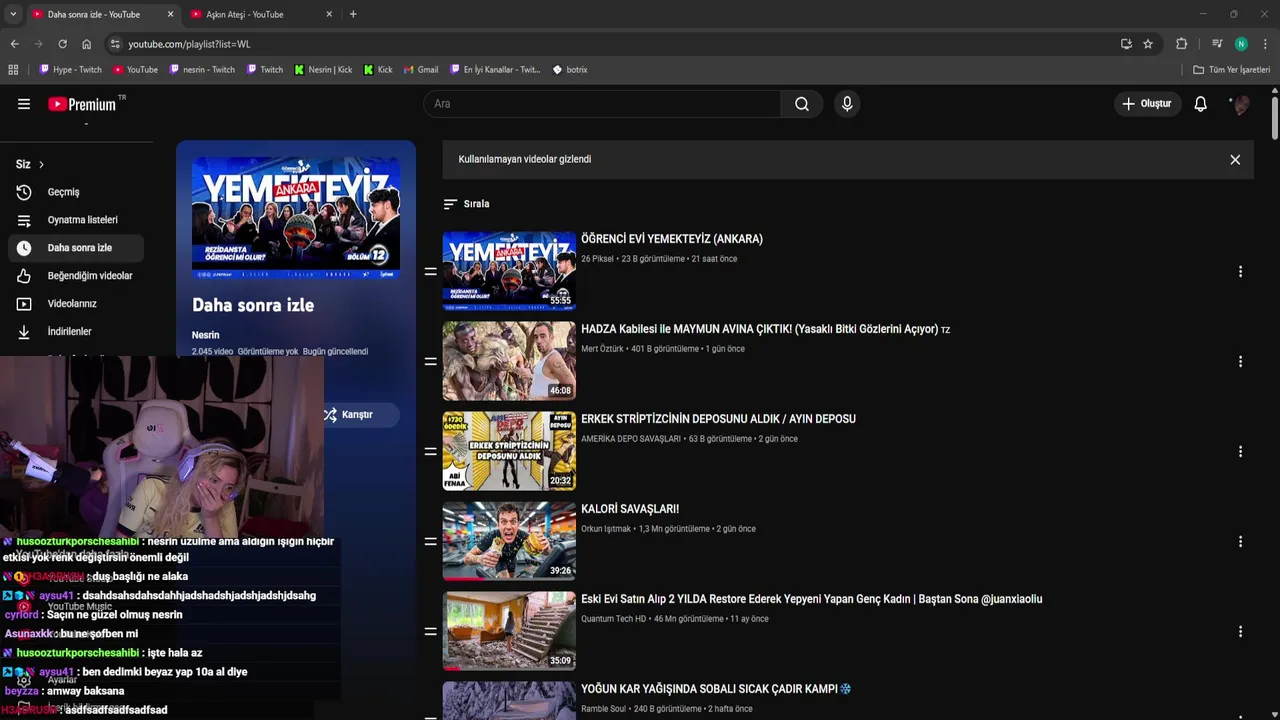Open the botrix bookmark
The image size is (1280, 720).
pyautogui.click(x=570, y=70)
